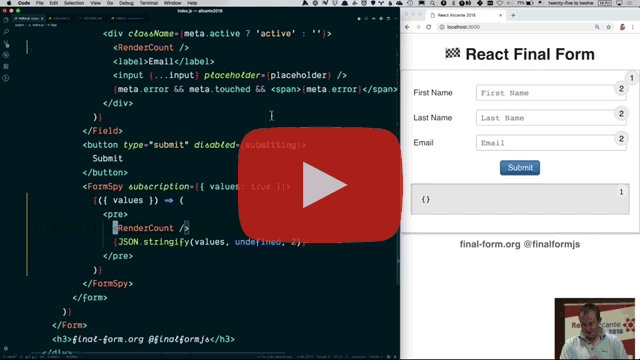Viewport: 640px width, 360px height.
Task: Click the <pre> opening tag line
Action: point(115,214)
